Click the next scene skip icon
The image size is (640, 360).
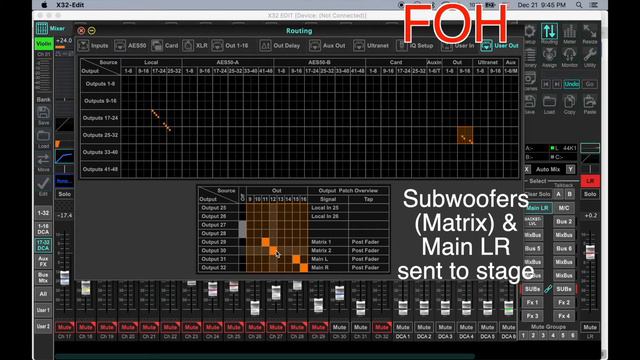point(557,84)
